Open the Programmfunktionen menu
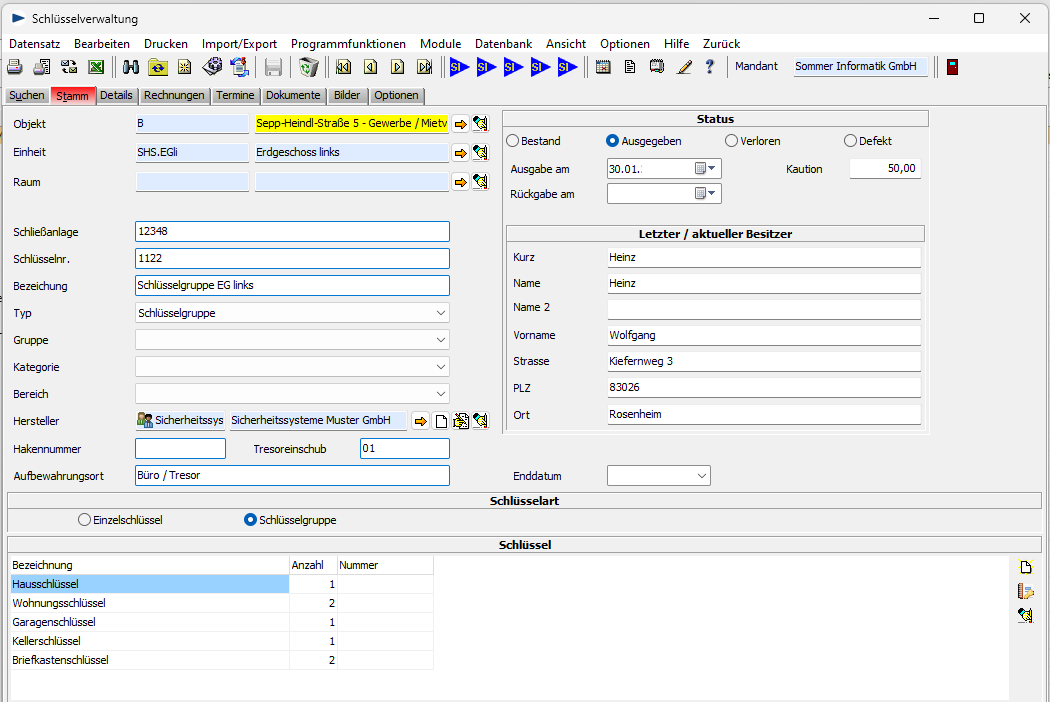The height and width of the screenshot is (702, 1050). [348, 44]
